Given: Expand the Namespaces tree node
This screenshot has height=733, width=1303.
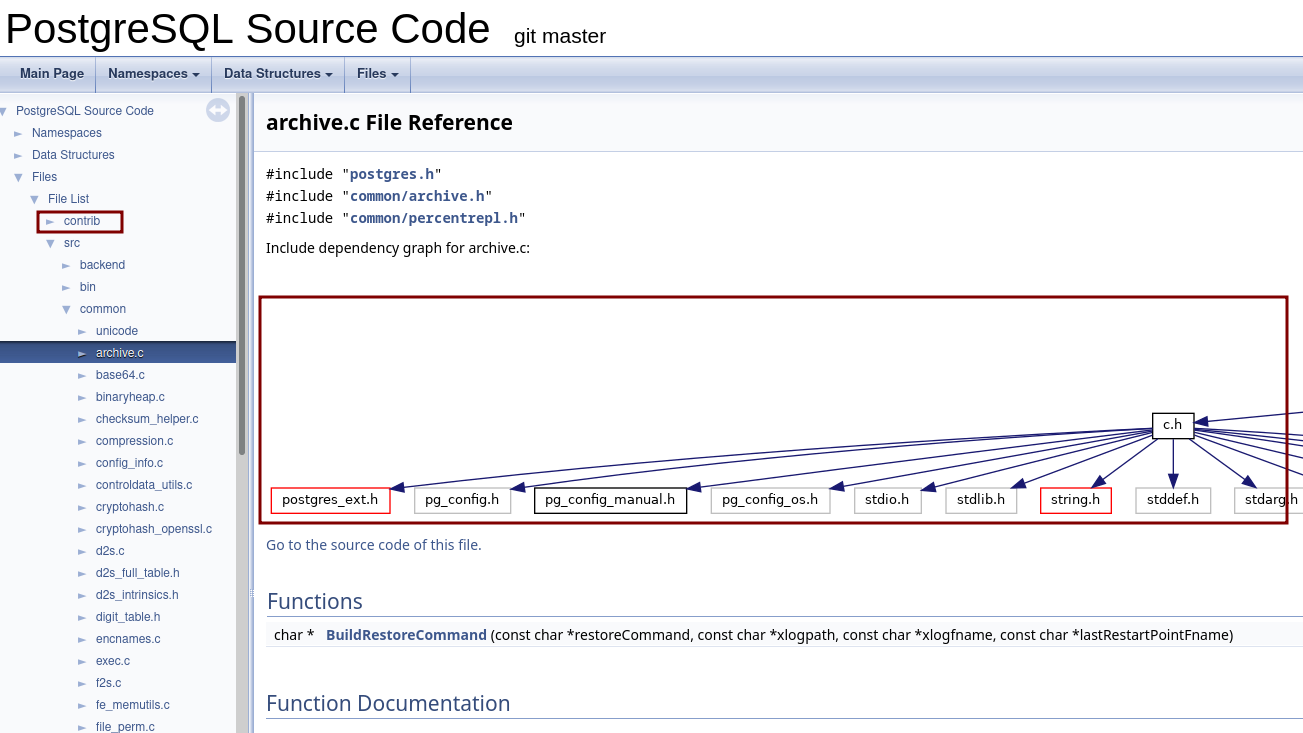Looking at the screenshot, I should [x=18, y=133].
